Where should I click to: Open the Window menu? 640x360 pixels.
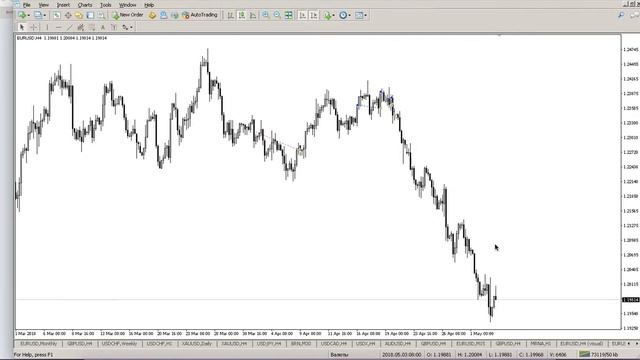127,5
